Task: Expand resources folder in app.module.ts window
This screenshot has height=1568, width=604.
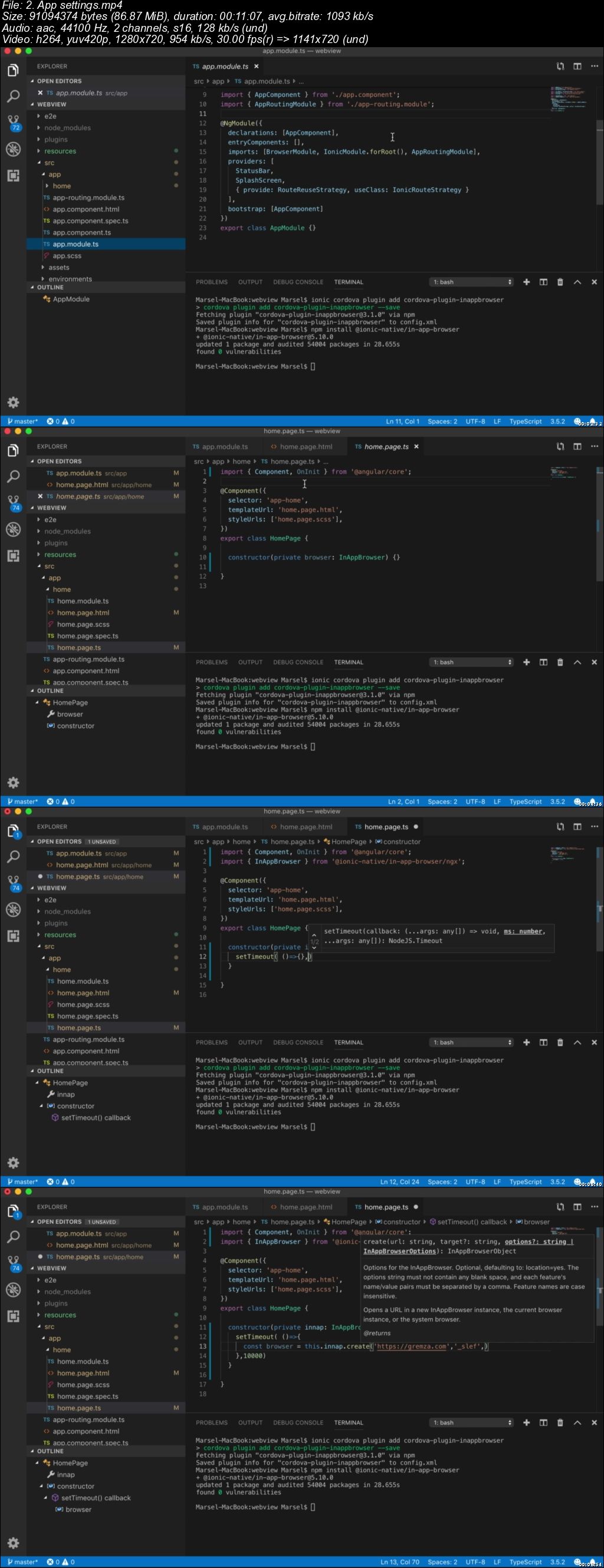Action: click(x=60, y=151)
